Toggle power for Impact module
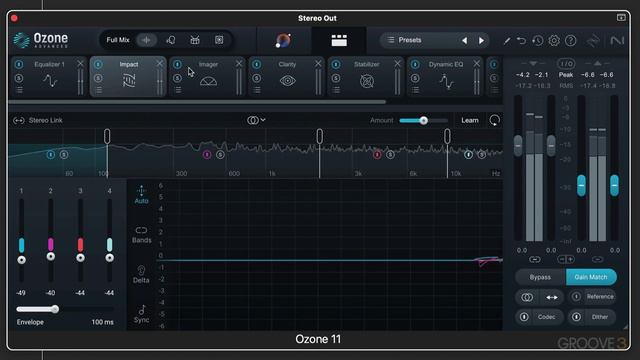Viewport: 640px width, 360px height. coord(98,64)
